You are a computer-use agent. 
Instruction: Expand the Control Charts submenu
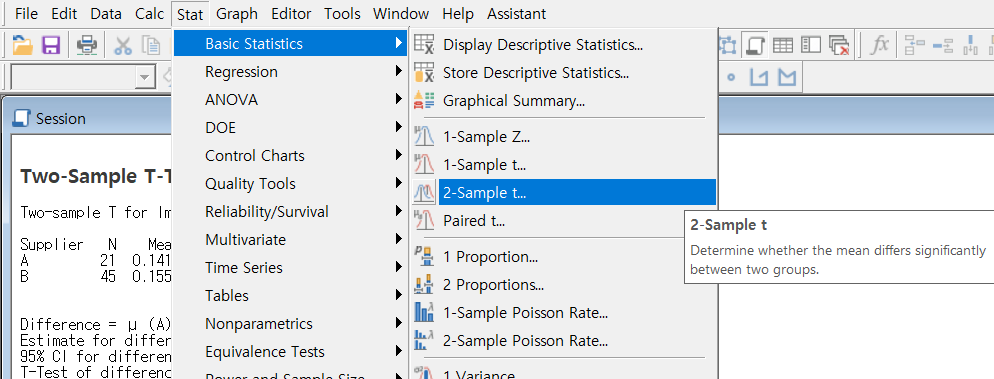[290, 155]
